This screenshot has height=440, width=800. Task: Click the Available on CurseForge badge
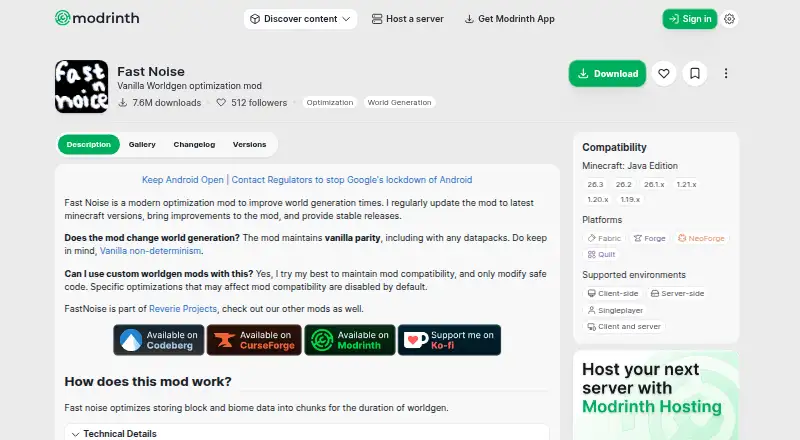click(254, 340)
